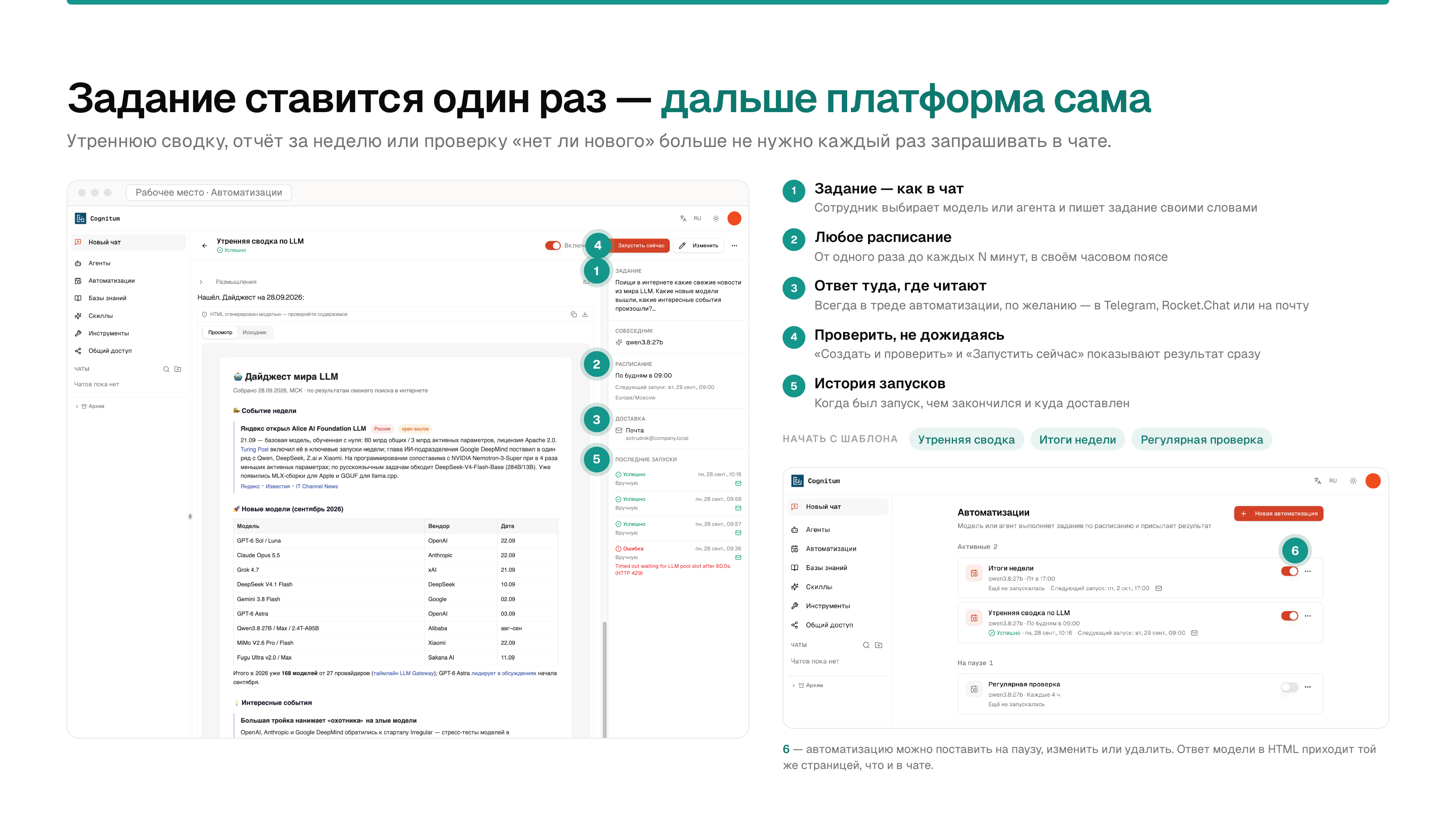Screen dimensions: 1456x819
Task: Expand Архив in the left detail view sidebar
Action: (91, 406)
